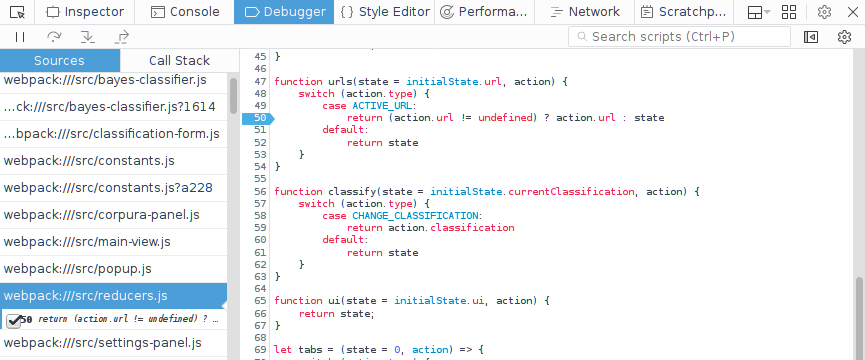Open classification-form.js source file
The width and height of the screenshot is (865, 360).
coord(113,134)
